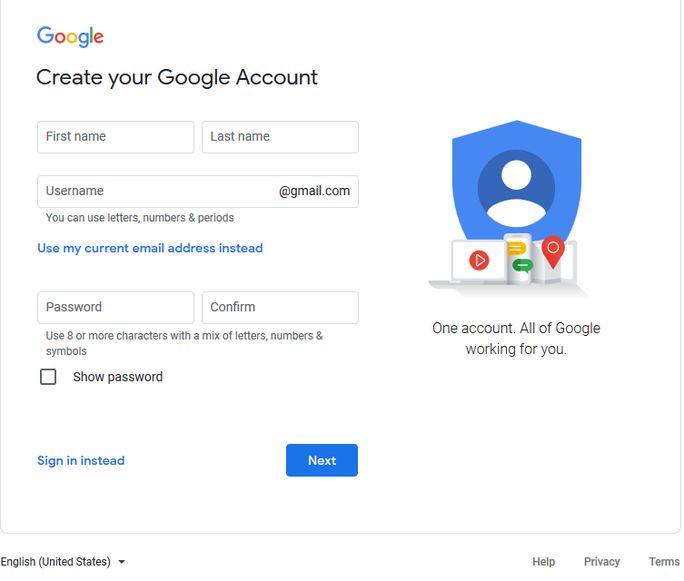Click the white avatar silhouette in the shield
The height and width of the screenshot is (581, 684).
[516, 192]
